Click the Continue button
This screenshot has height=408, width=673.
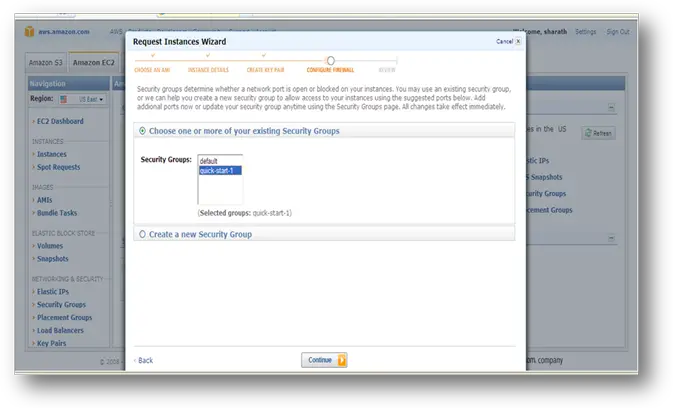[324, 360]
